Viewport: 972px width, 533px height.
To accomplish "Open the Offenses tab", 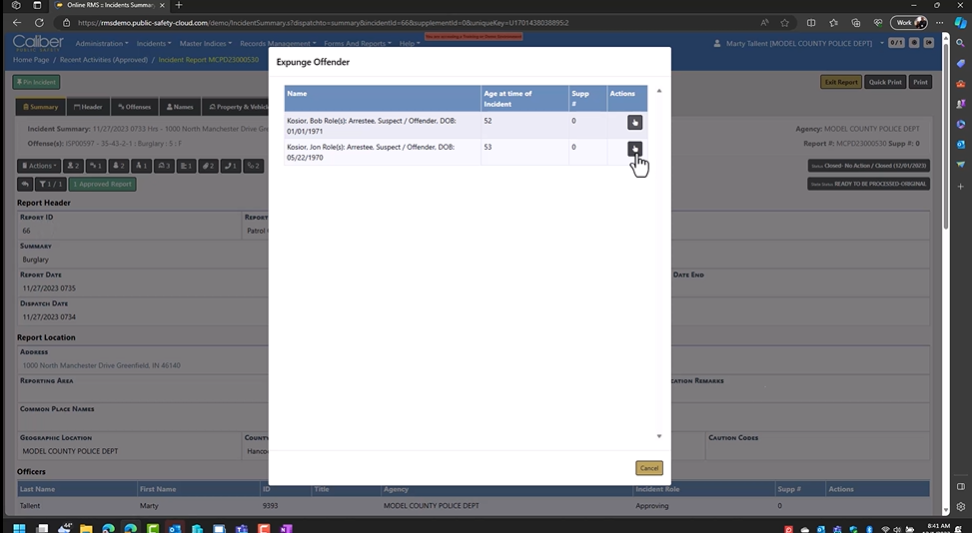I will point(134,107).
